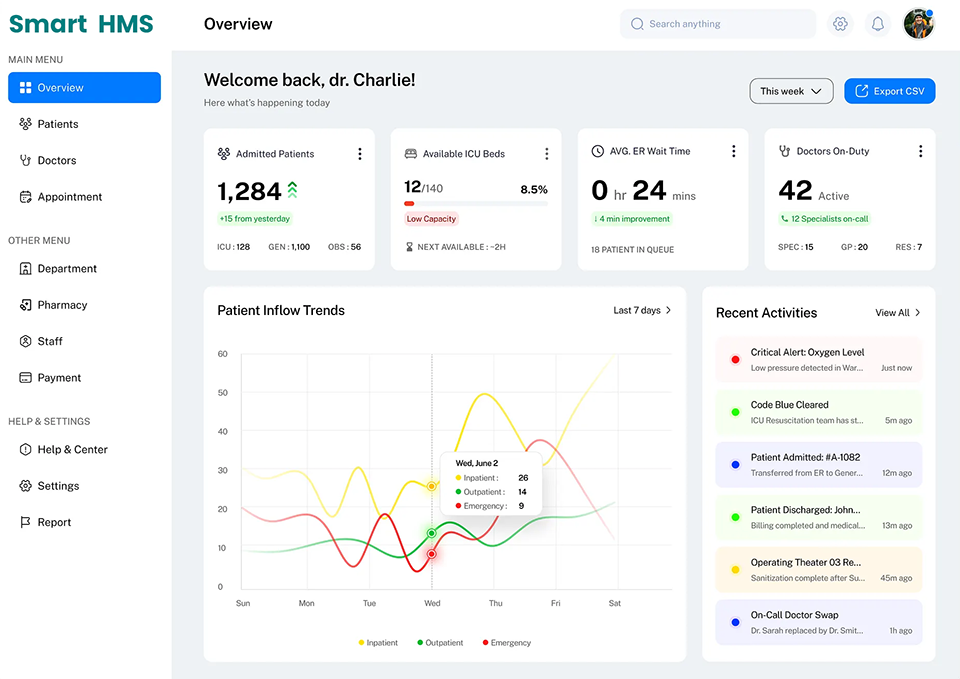Image resolution: width=960 pixels, height=679 pixels.
Task: Click the ICU bed icon
Action: [411, 154]
